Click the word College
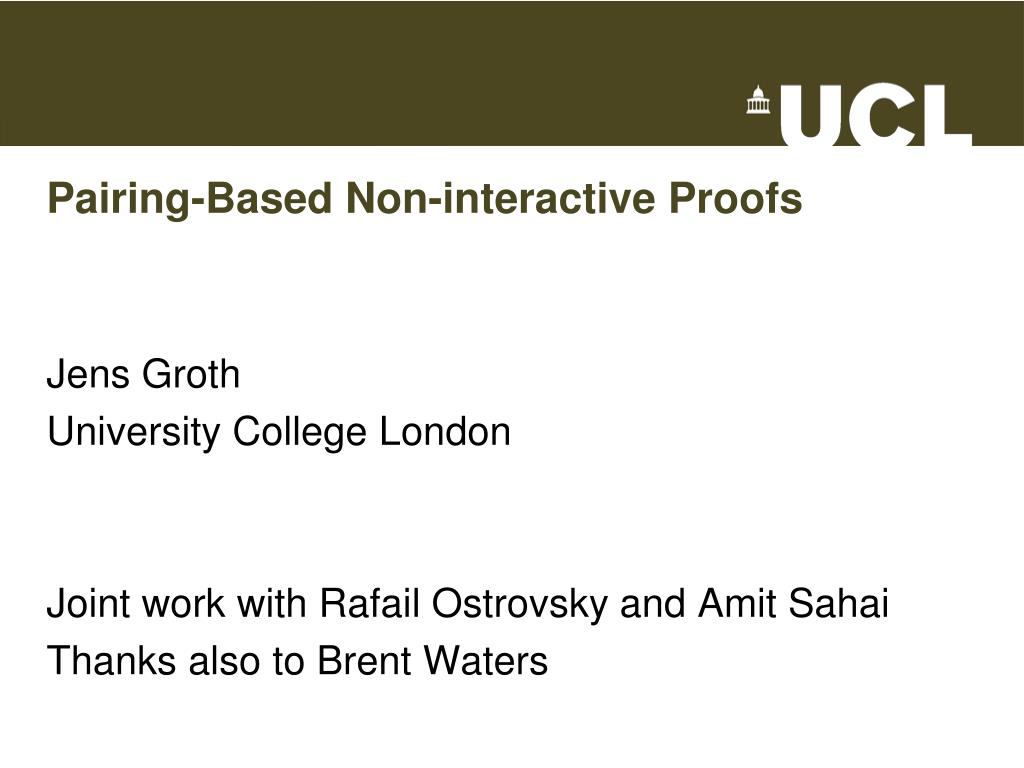1024x768 pixels. click(x=300, y=433)
